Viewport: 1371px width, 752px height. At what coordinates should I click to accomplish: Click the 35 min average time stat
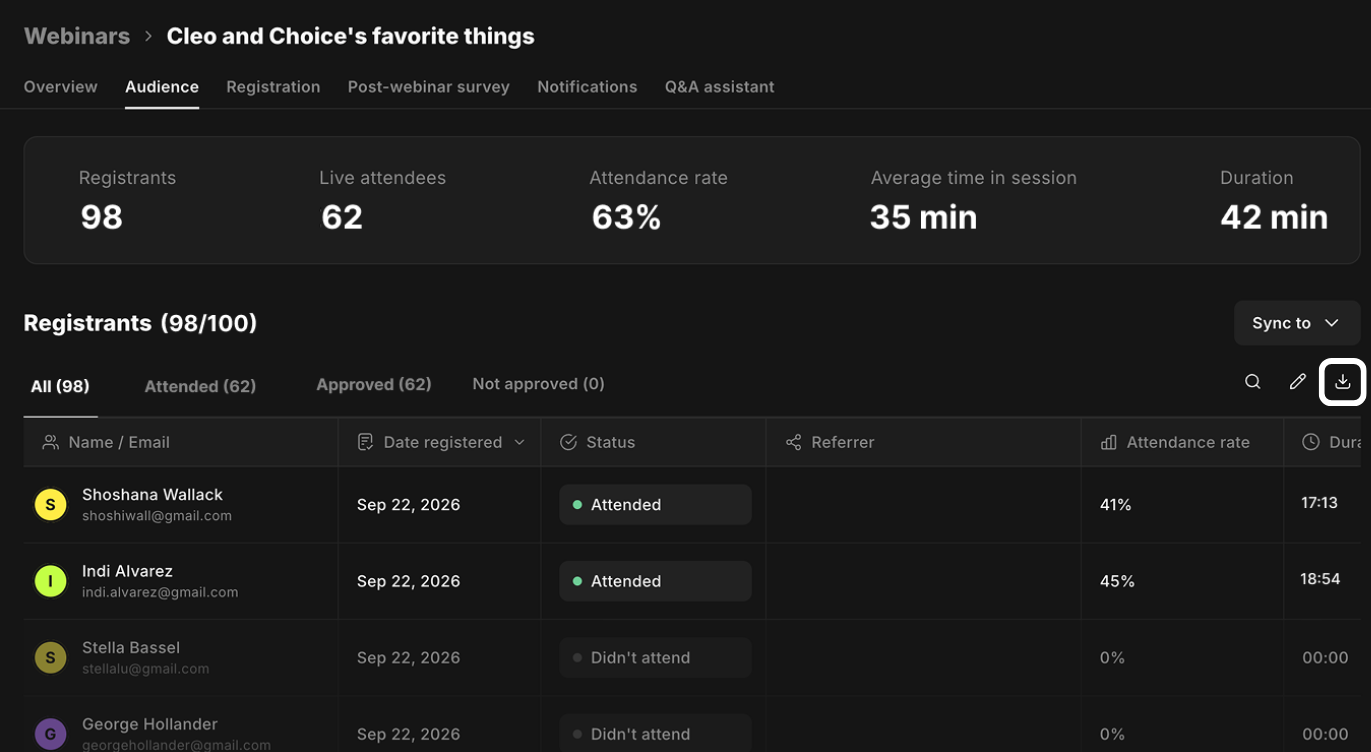tap(923, 217)
